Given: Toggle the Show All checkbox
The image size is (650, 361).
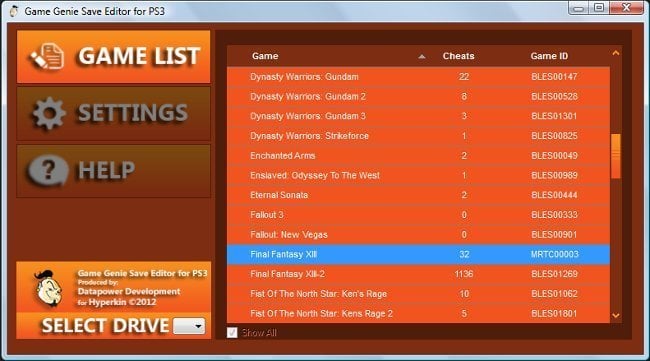Looking at the screenshot, I should [232, 332].
